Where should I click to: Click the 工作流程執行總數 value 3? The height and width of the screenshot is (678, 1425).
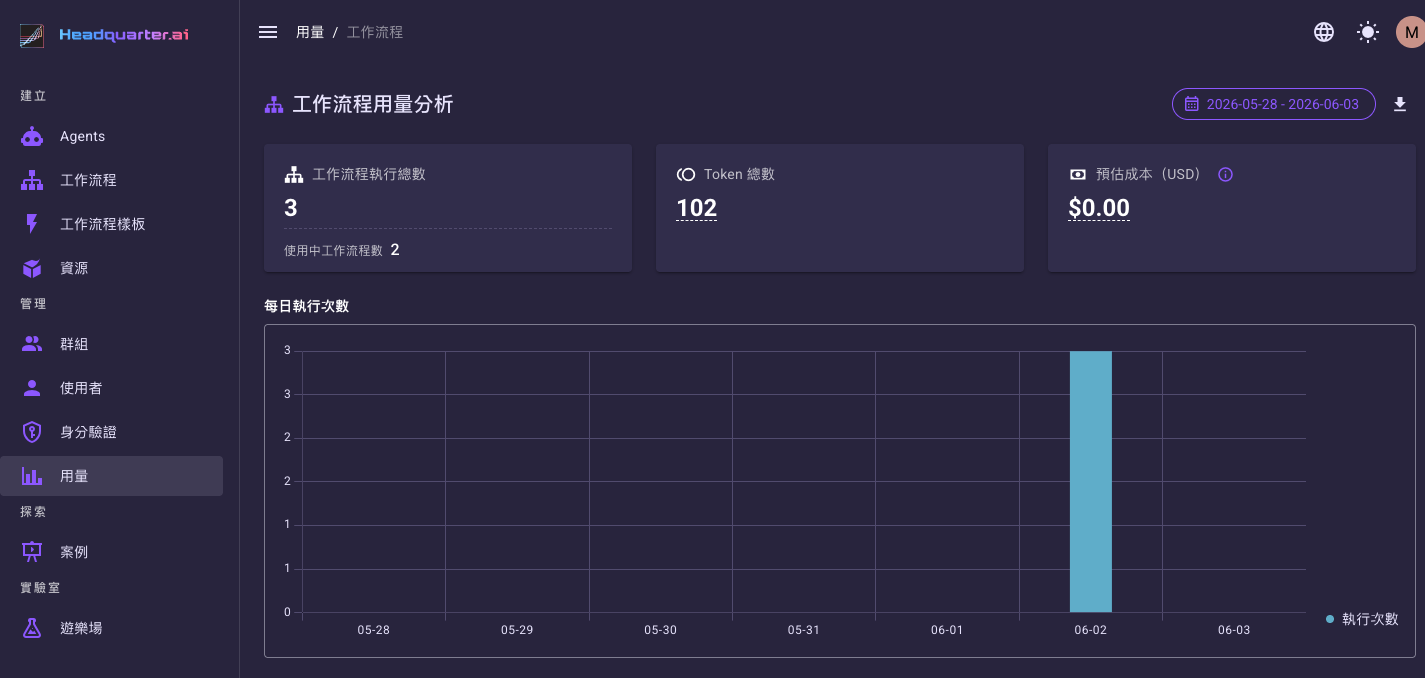(291, 208)
